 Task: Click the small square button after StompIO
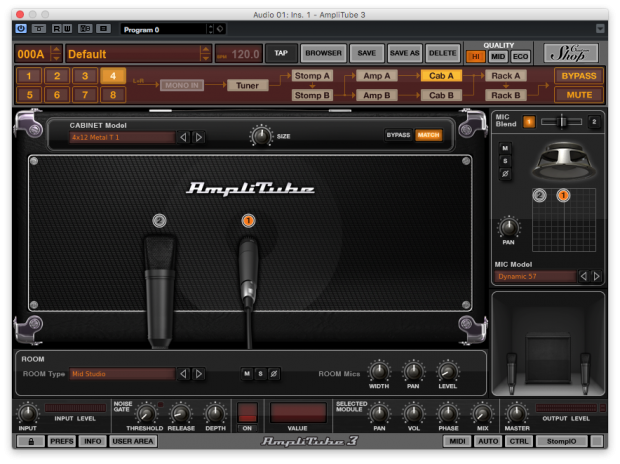click(597, 441)
